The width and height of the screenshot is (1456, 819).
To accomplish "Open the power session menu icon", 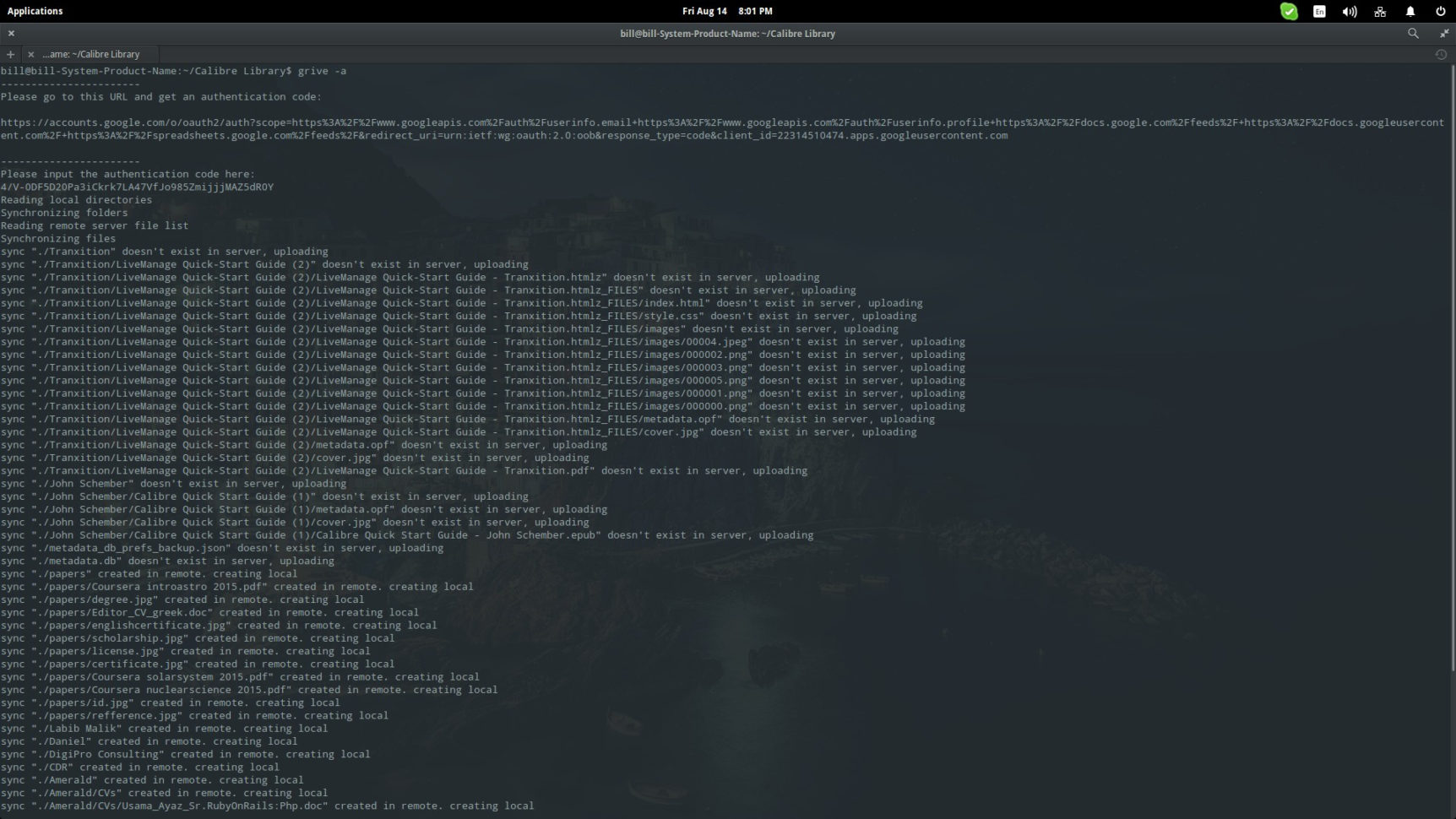I will coord(1441,11).
